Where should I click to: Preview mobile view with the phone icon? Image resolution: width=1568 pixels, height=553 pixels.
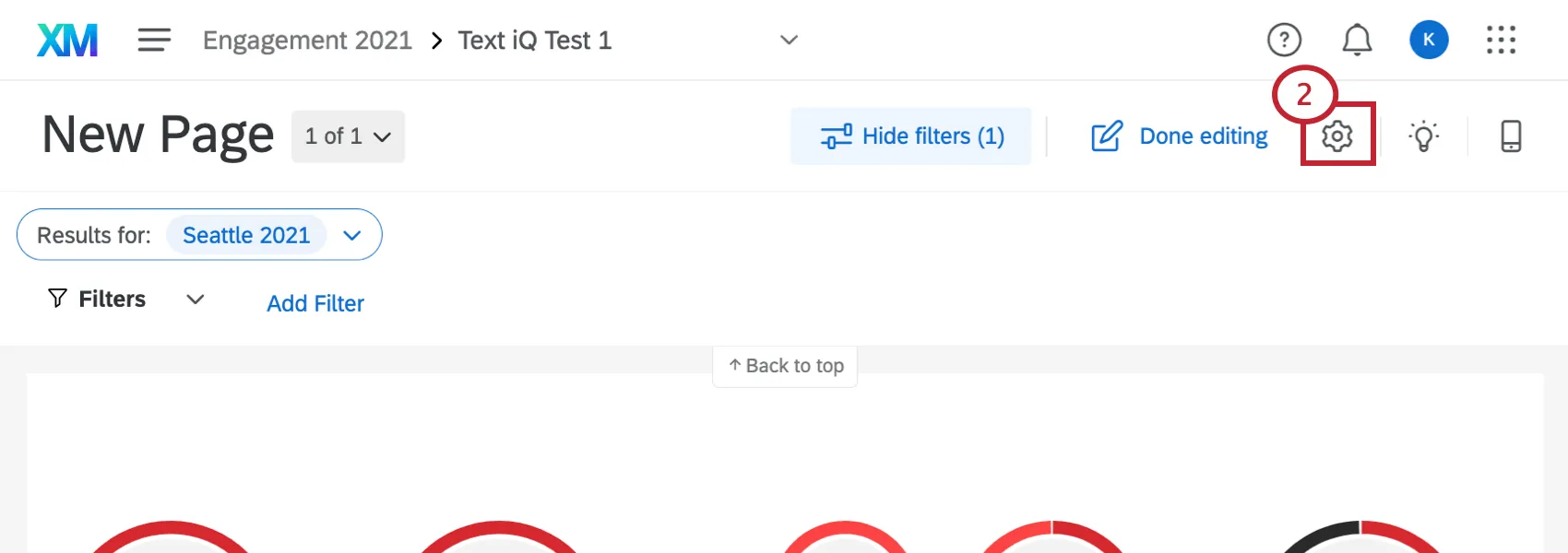[x=1510, y=135]
